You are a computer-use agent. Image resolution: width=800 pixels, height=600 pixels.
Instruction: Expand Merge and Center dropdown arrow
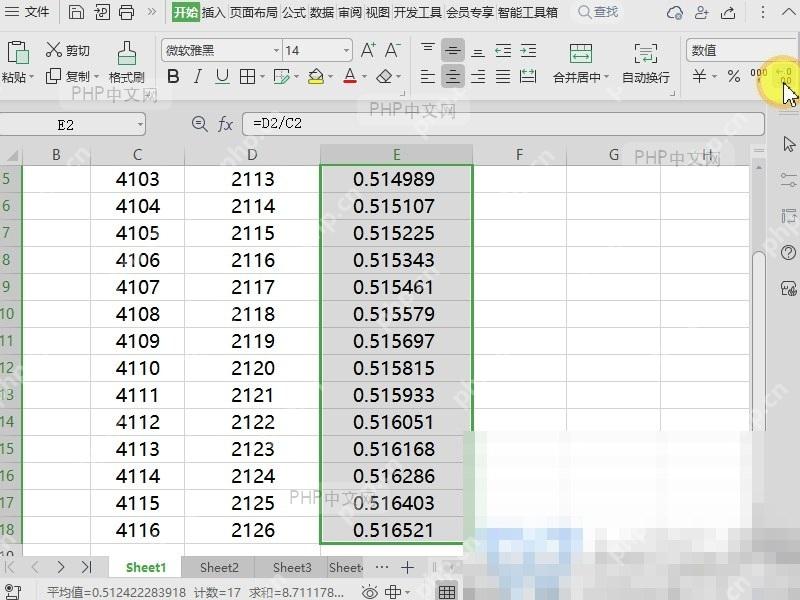click(x=606, y=78)
